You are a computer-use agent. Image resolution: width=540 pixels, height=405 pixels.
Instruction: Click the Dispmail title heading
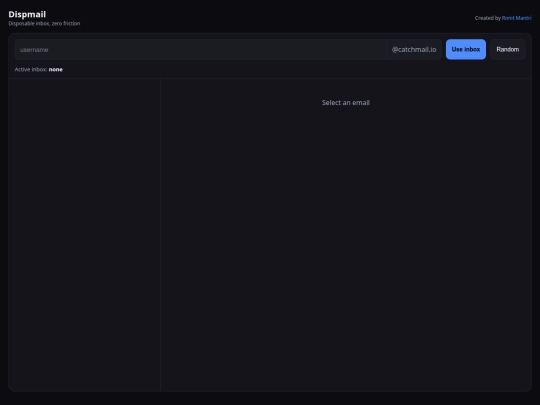(x=27, y=14)
